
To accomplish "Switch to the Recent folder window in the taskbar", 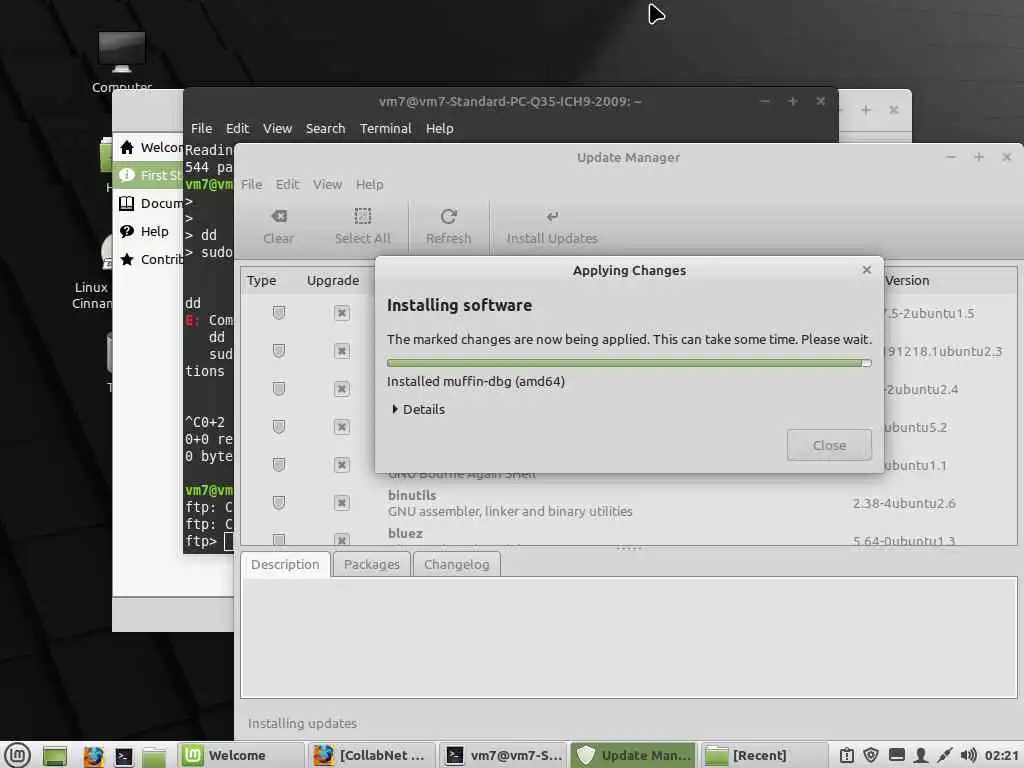I will pos(765,756).
